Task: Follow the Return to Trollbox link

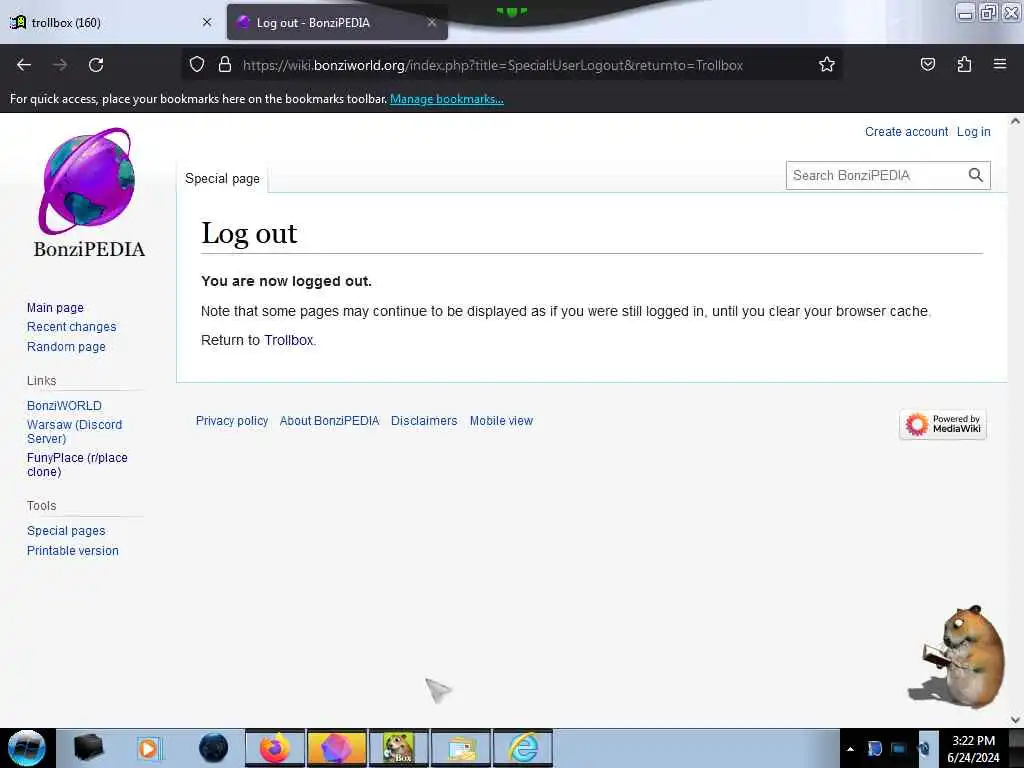Action: (289, 340)
